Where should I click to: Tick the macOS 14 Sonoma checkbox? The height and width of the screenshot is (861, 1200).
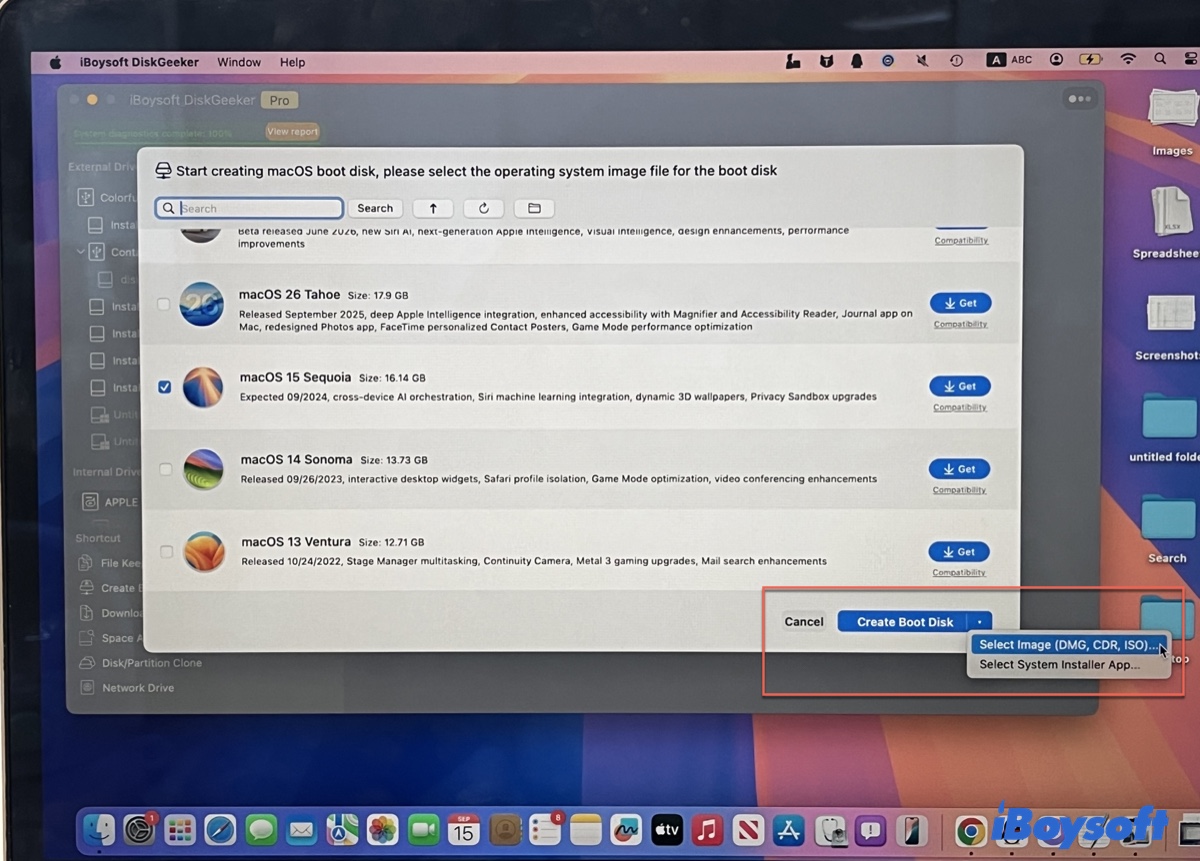click(166, 469)
